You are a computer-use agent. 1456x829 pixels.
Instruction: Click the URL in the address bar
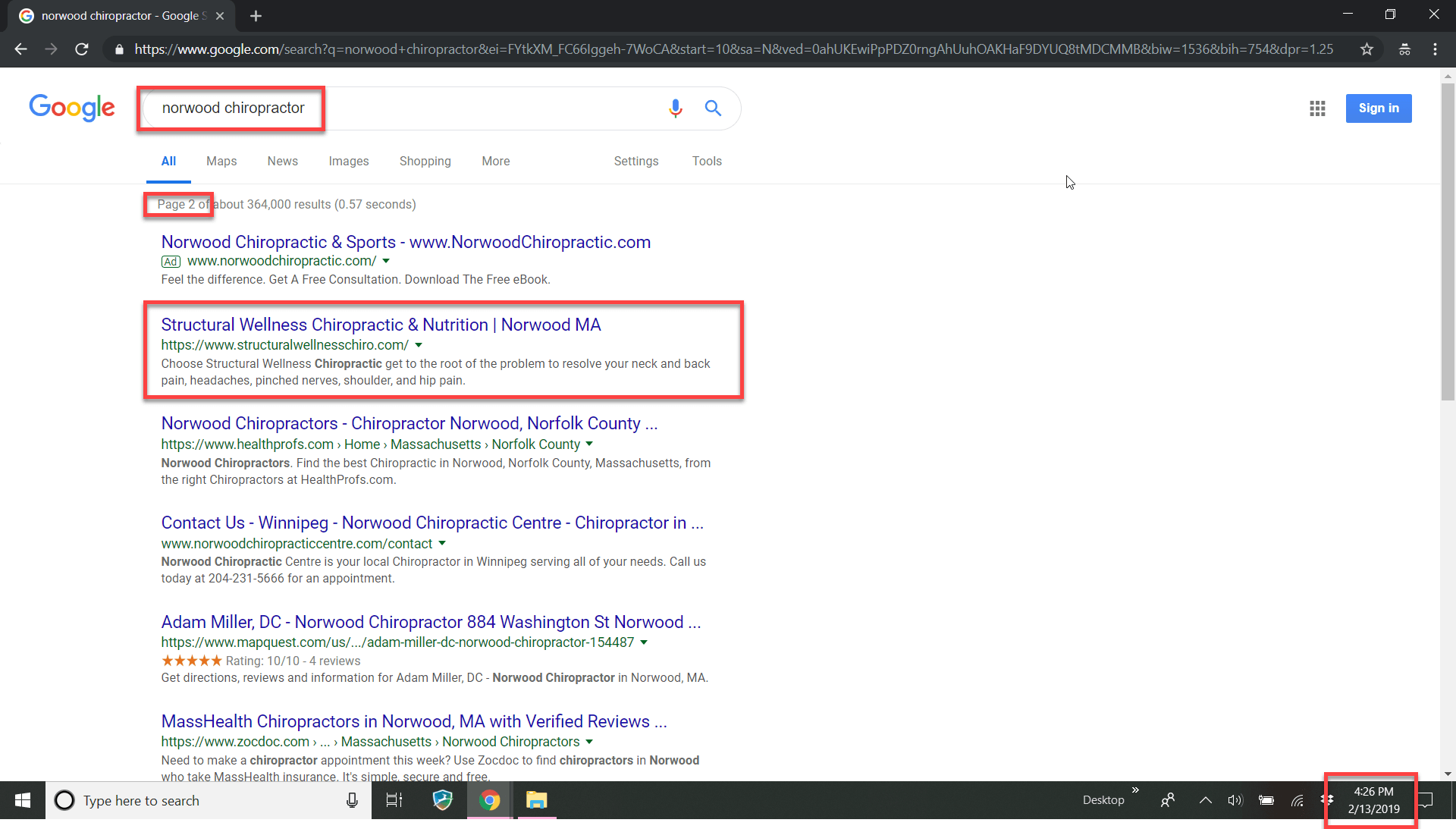click(x=733, y=49)
